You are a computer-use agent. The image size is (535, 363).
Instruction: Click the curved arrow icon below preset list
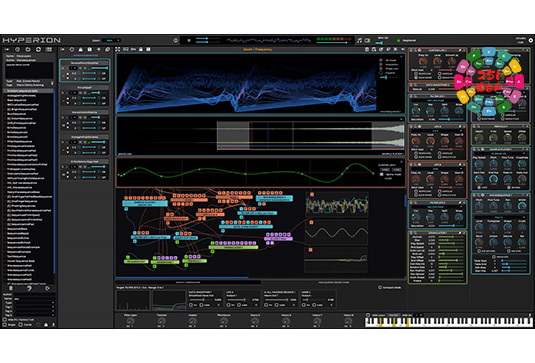click(29, 289)
